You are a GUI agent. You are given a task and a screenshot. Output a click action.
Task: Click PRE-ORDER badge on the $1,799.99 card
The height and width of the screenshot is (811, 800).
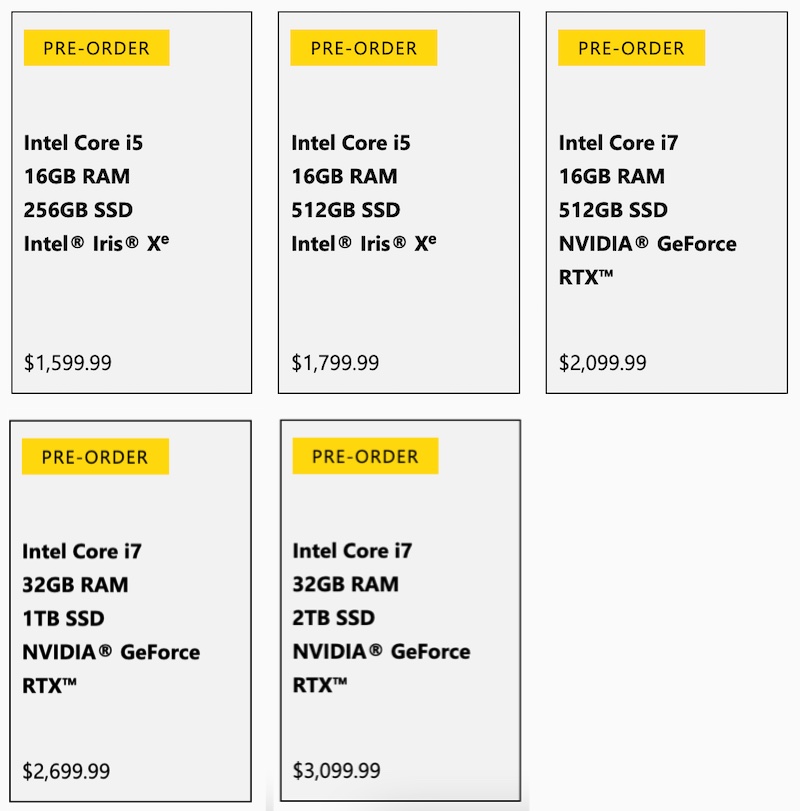363,48
